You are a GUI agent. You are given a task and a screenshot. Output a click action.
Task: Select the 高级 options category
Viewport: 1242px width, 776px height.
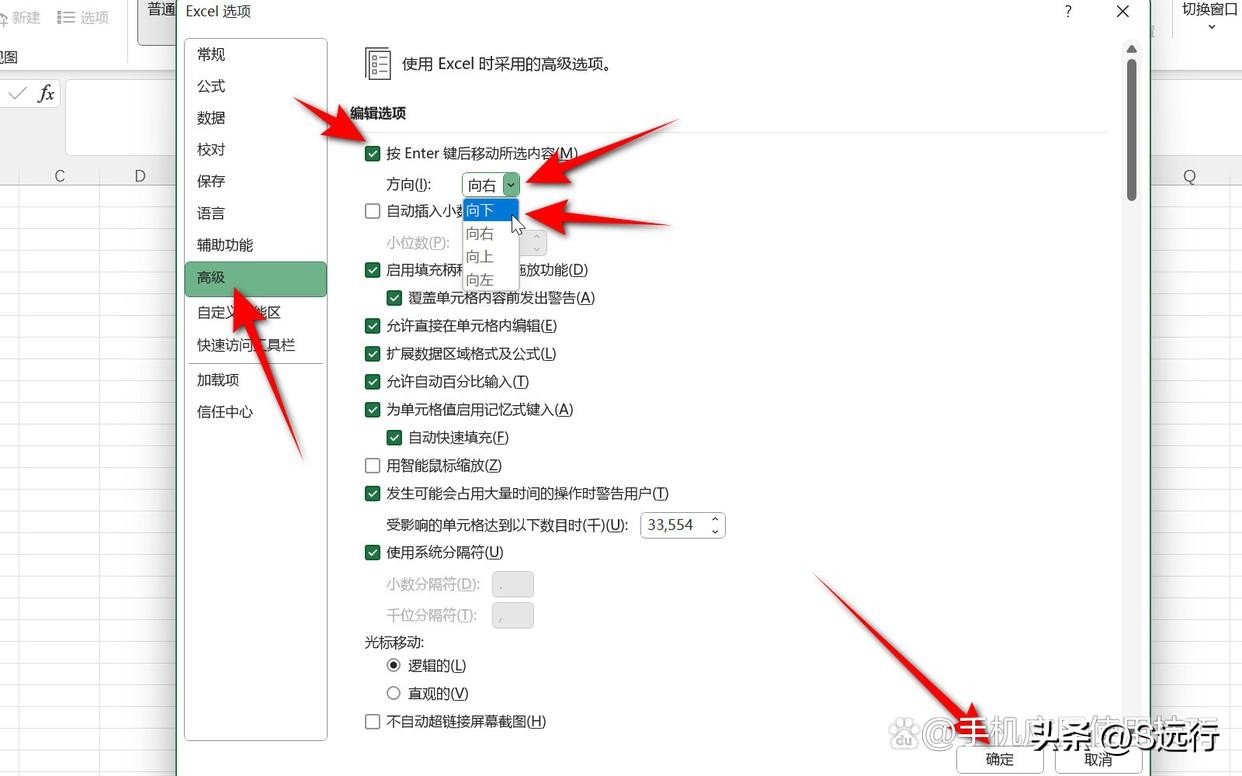255,278
